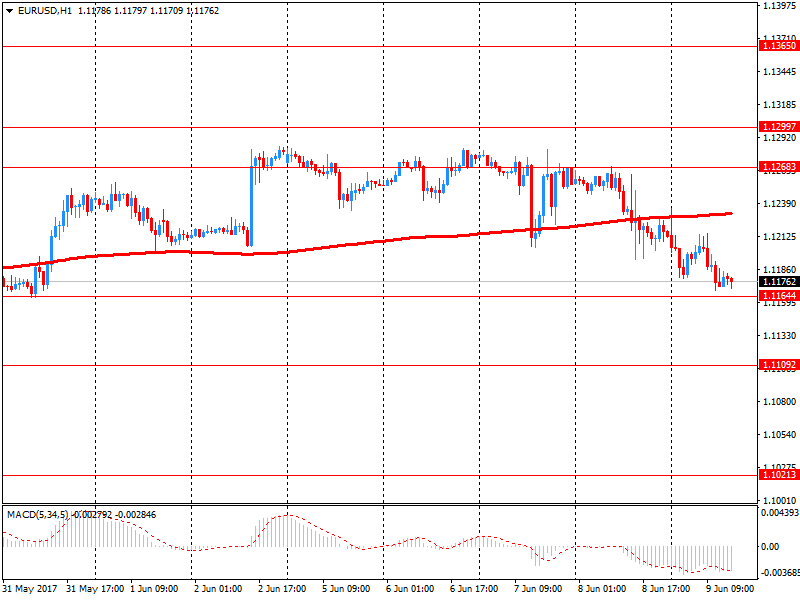Select the 1.12997 red price level label
The image size is (800, 600).
[x=779, y=127]
